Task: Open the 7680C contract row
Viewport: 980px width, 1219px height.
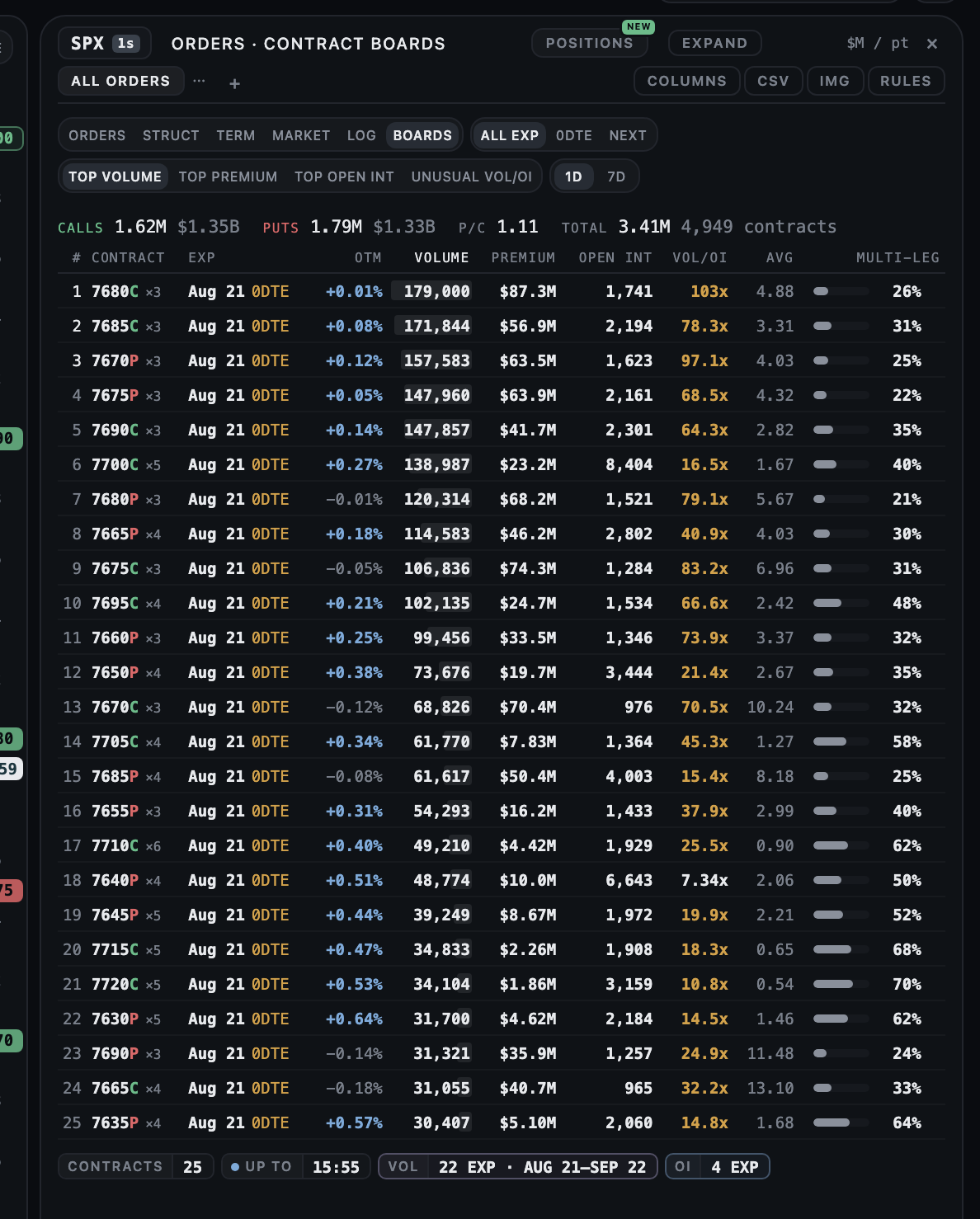Action: tap(502, 291)
